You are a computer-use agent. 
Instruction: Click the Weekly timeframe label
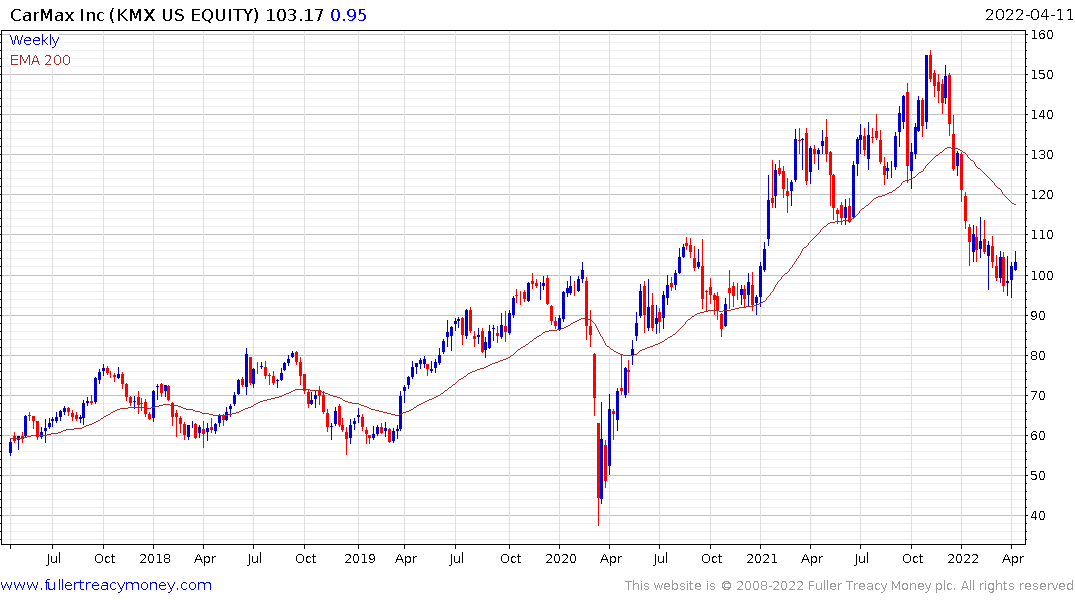tap(34, 40)
